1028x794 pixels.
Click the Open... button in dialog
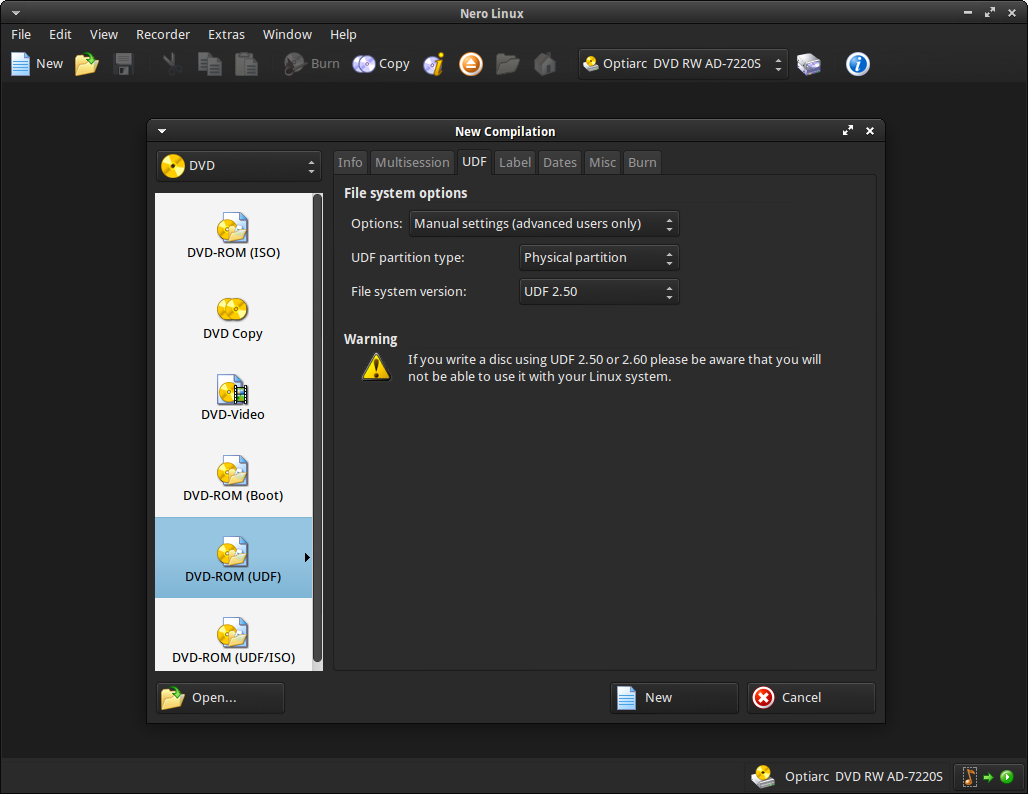[x=220, y=698]
